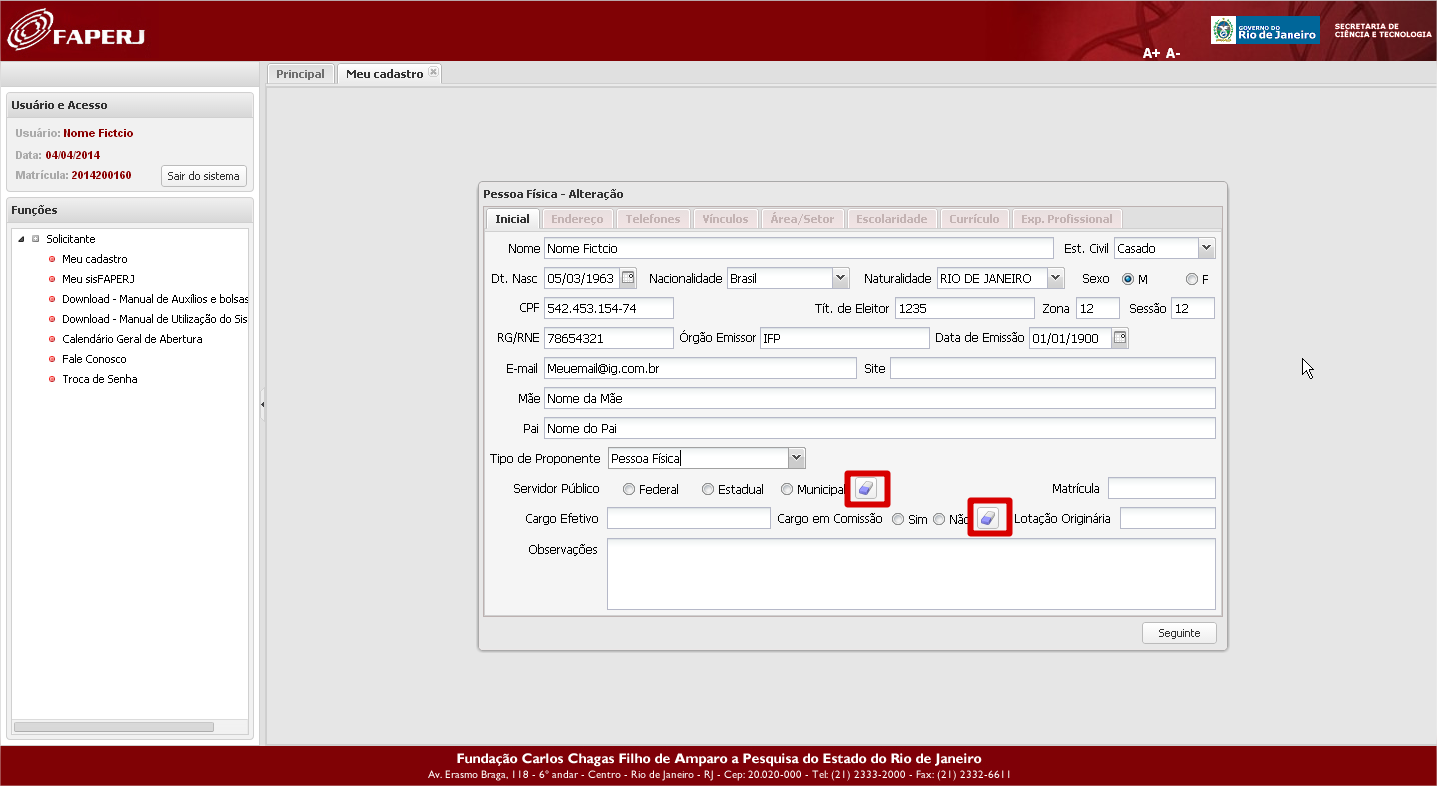Image resolution: width=1437 pixels, height=786 pixels.
Task: Click the Tít. de Eleitor field
Action: click(x=964, y=308)
